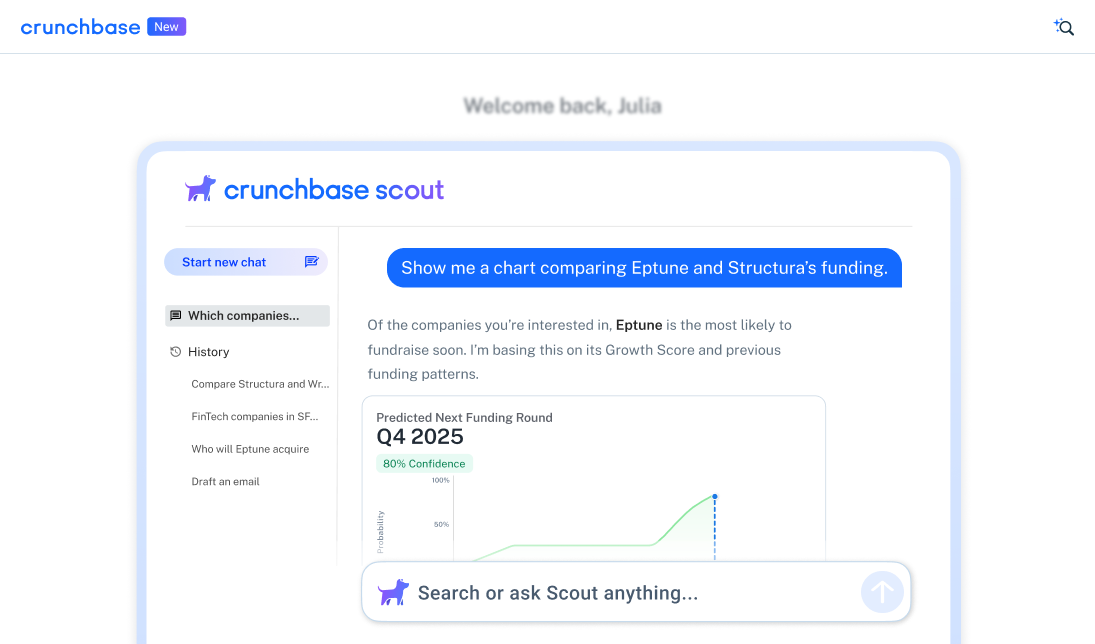
Task: Click the 100% axis label on chart
Action: coord(441,481)
